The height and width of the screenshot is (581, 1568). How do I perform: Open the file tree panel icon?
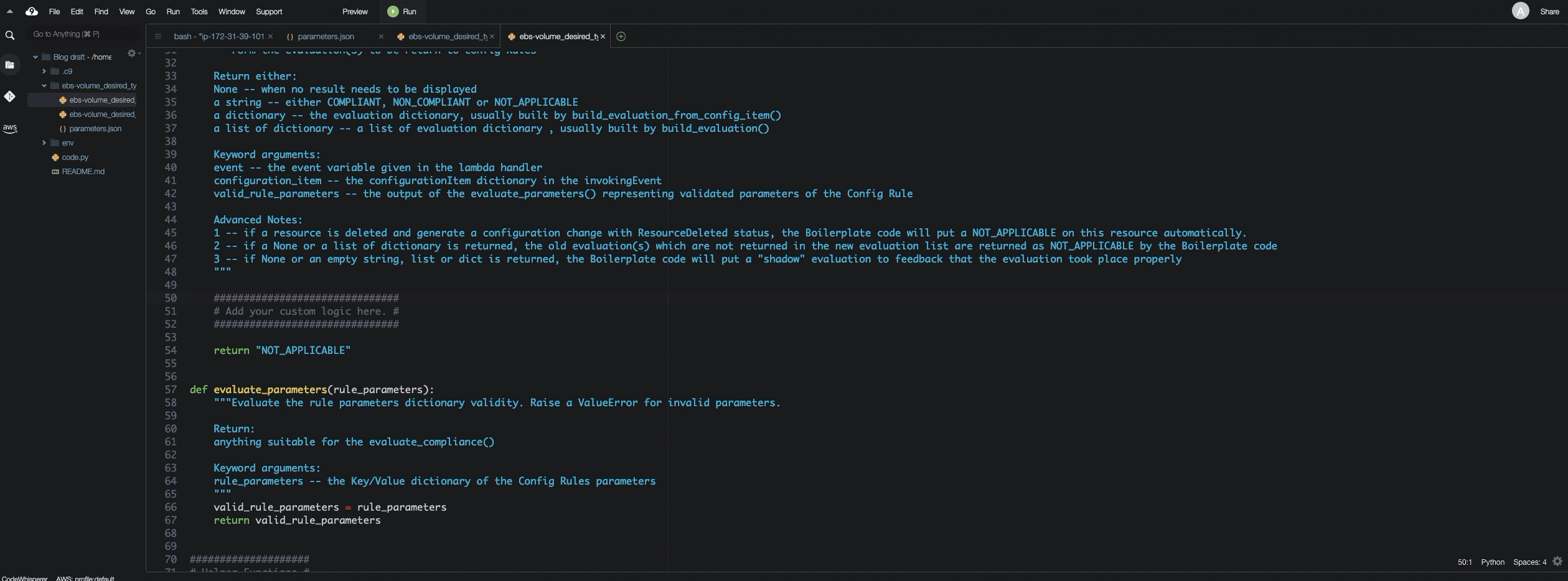click(x=10, y=65)
